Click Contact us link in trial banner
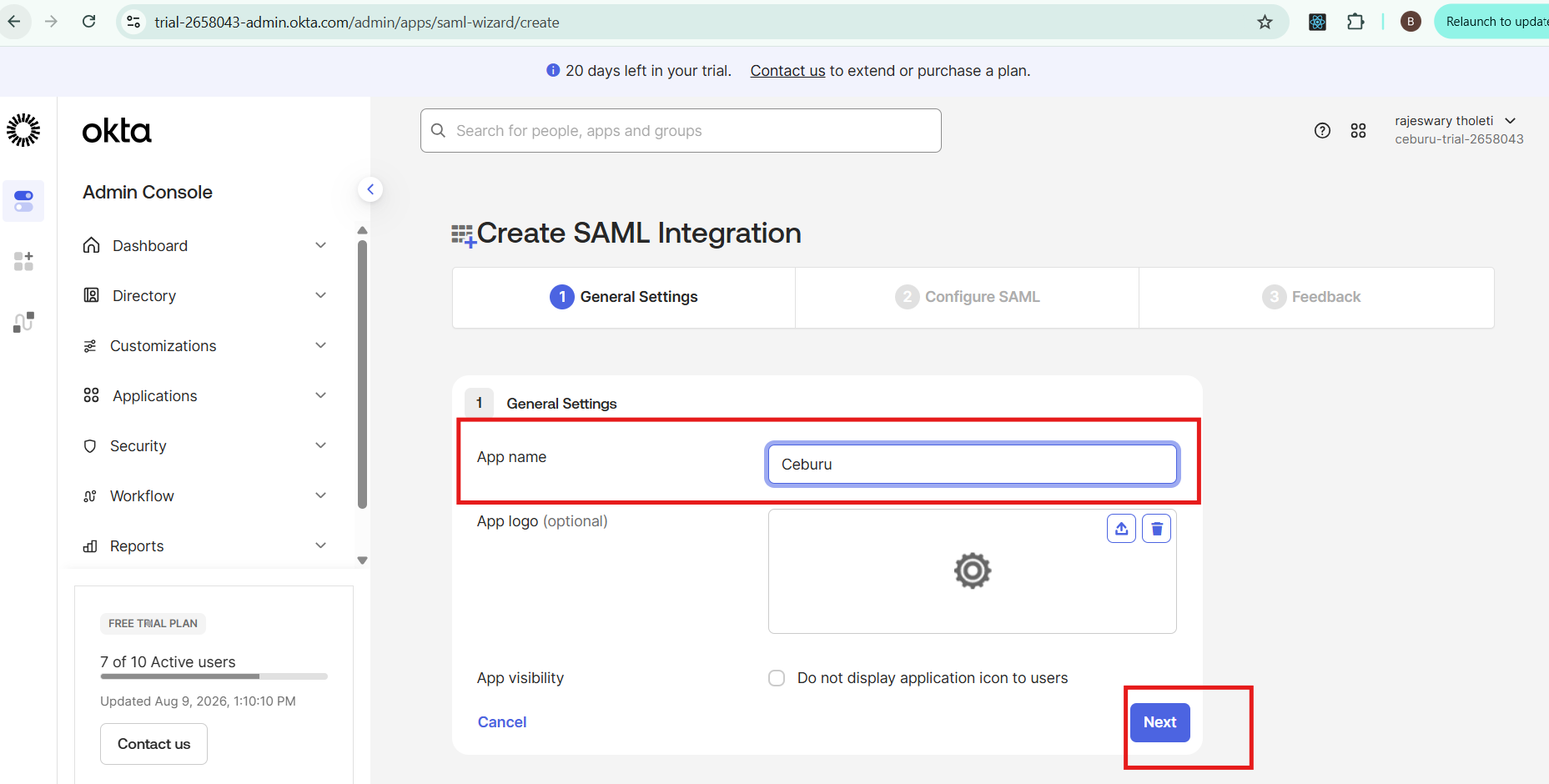This screenshot has height=784, width=1549. 787,71
